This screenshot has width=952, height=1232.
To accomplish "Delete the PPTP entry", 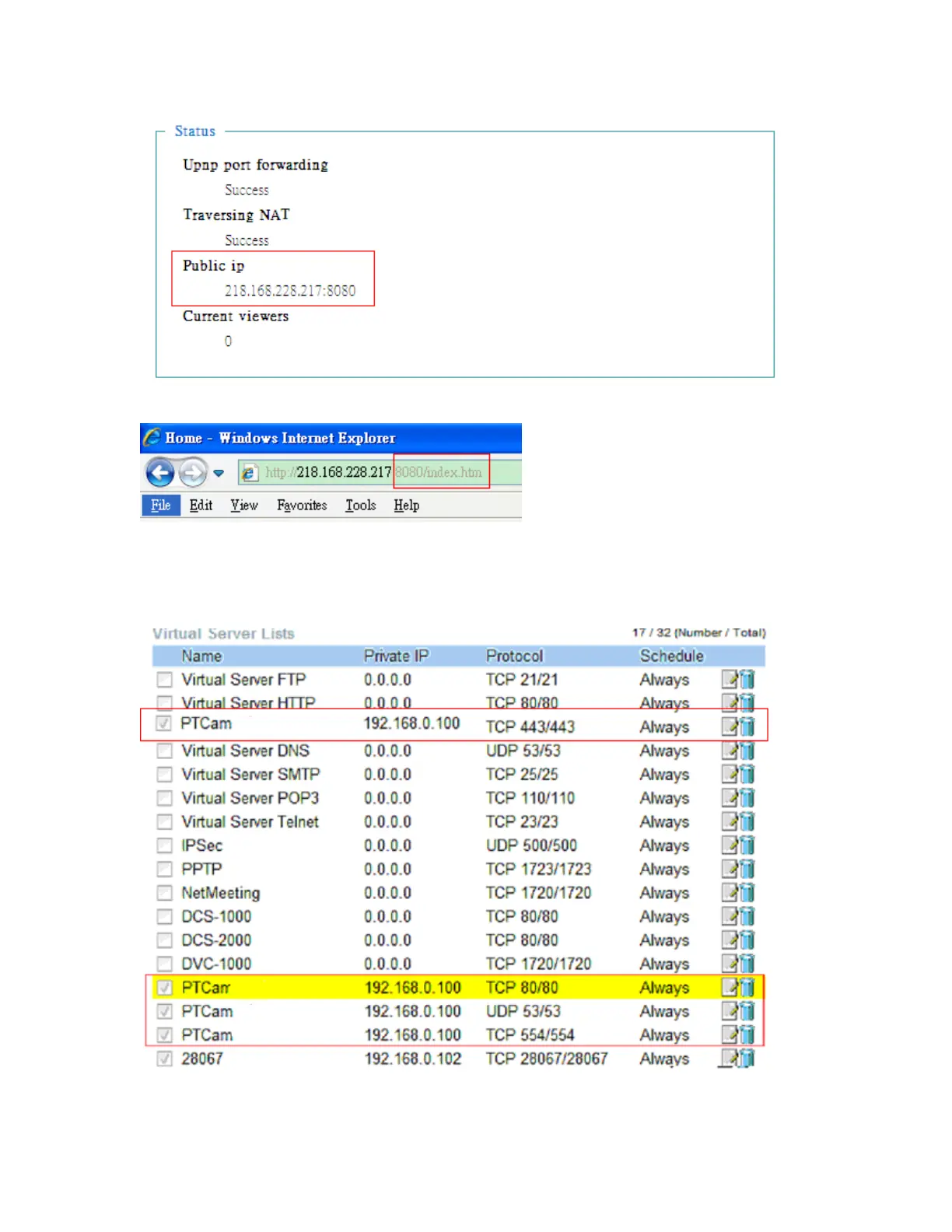I will pos(747,869).
